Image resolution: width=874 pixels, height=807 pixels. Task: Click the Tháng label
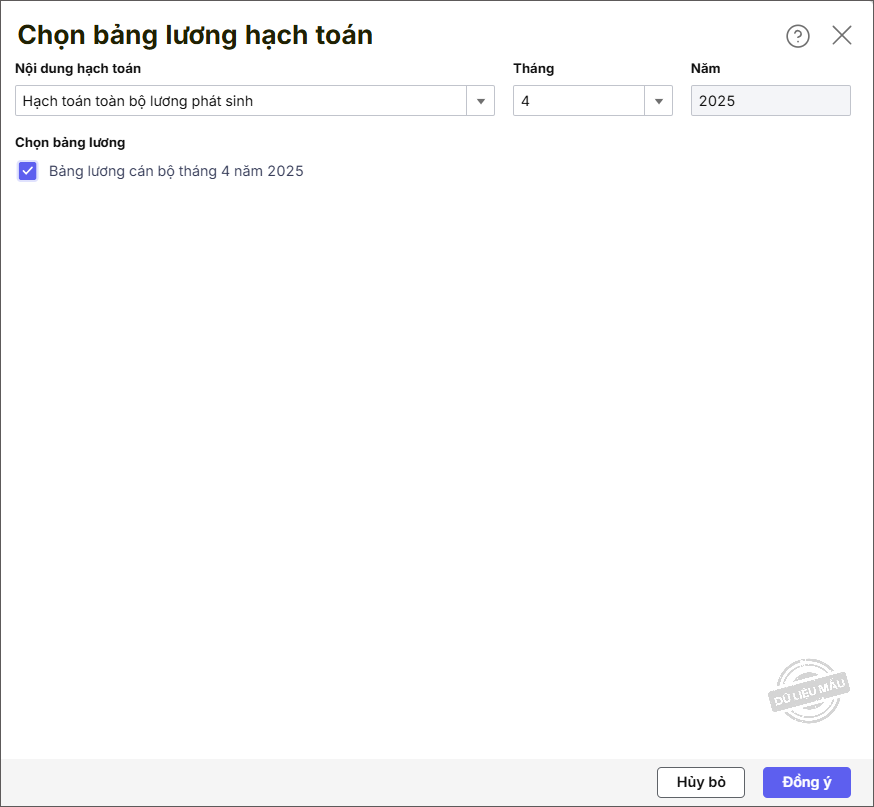pos(533,69)
